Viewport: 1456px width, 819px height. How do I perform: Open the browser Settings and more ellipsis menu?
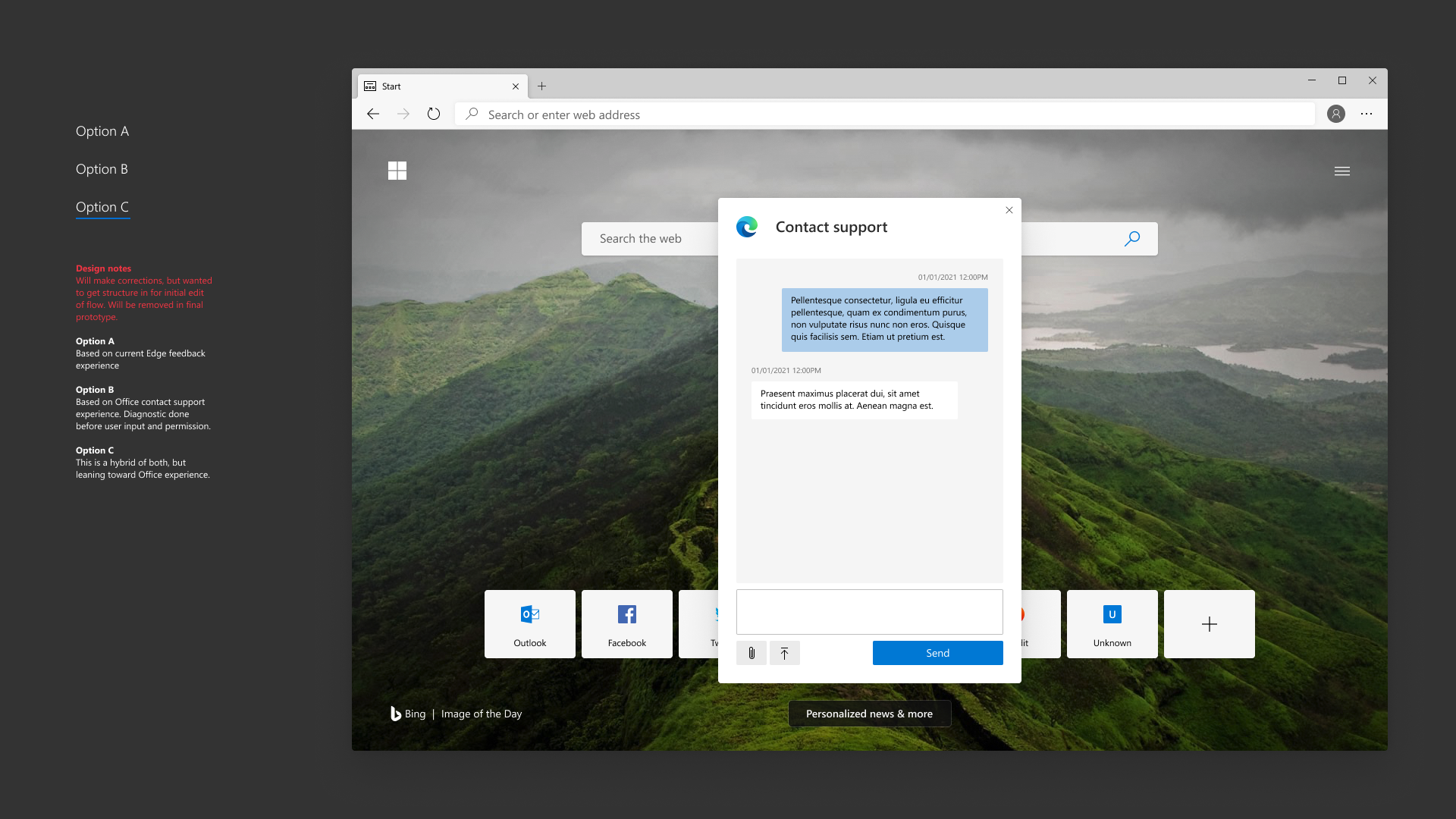click(1367, 114)
